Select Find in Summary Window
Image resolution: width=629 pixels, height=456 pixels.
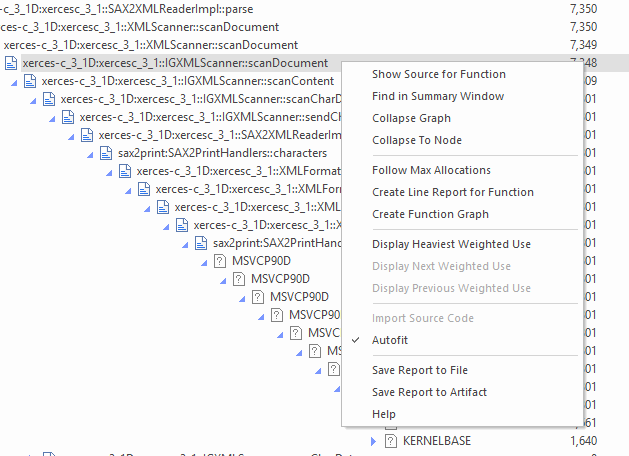tap(437, 96)
